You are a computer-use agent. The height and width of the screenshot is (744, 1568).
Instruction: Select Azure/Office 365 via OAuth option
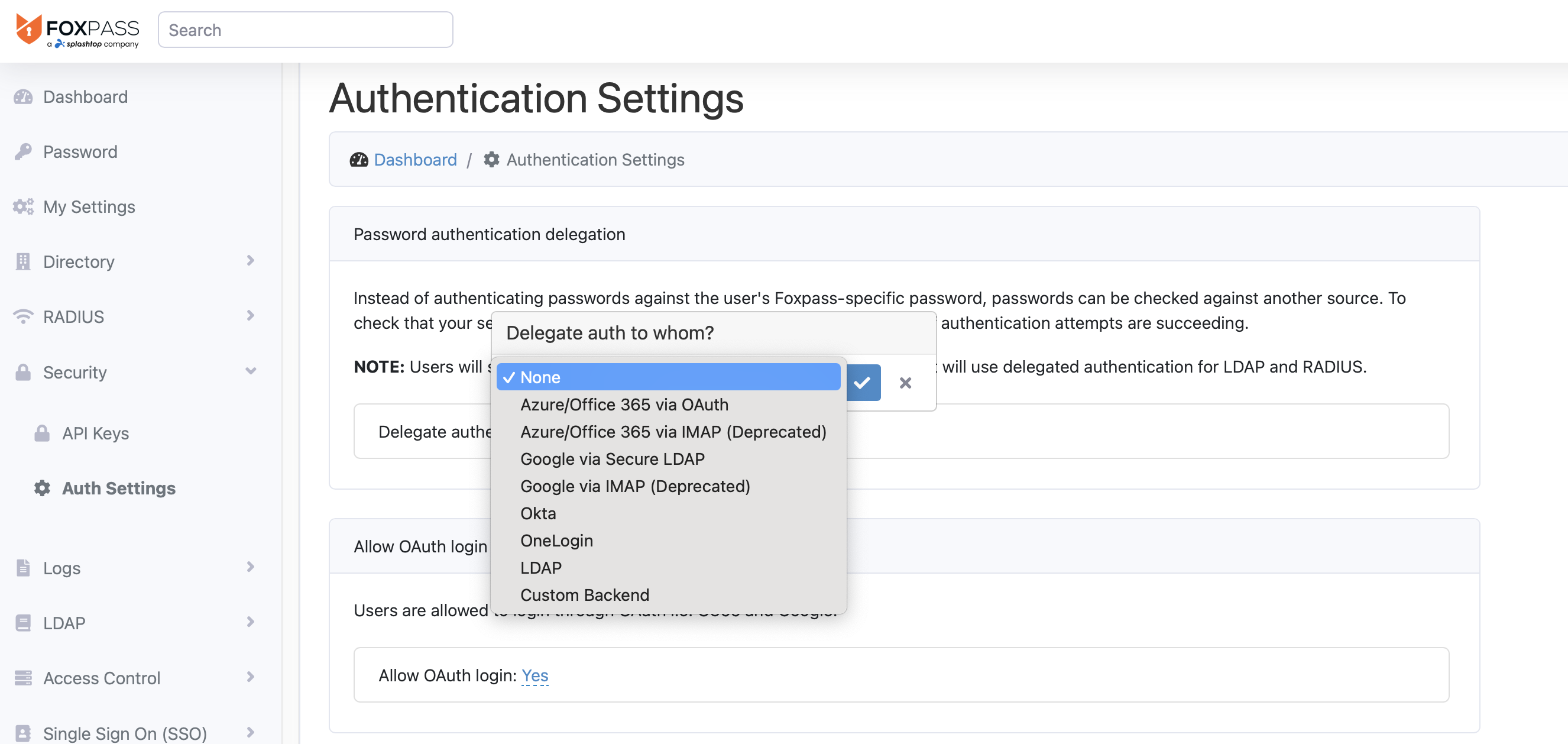pos(624,405)
